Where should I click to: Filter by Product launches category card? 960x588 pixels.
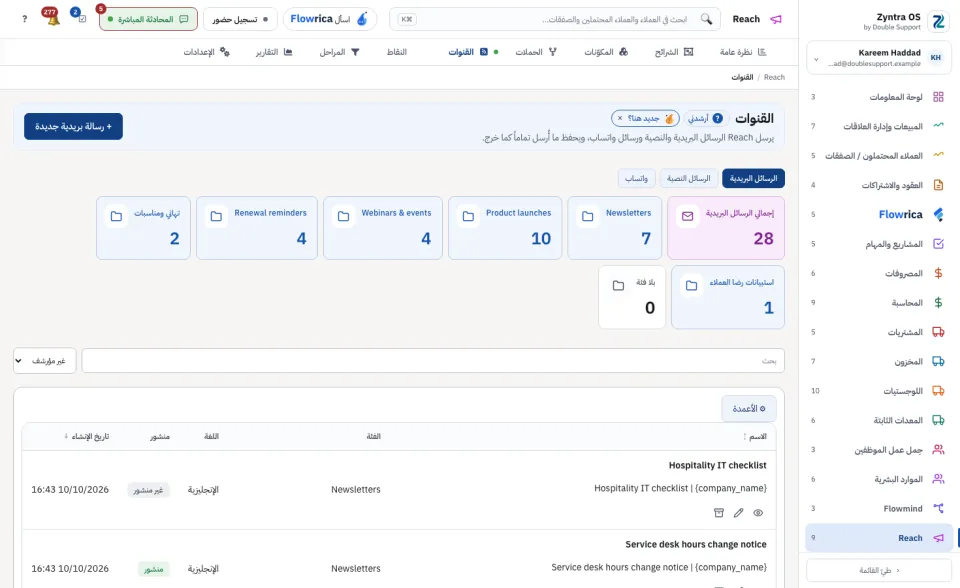(x=505, y=228)
